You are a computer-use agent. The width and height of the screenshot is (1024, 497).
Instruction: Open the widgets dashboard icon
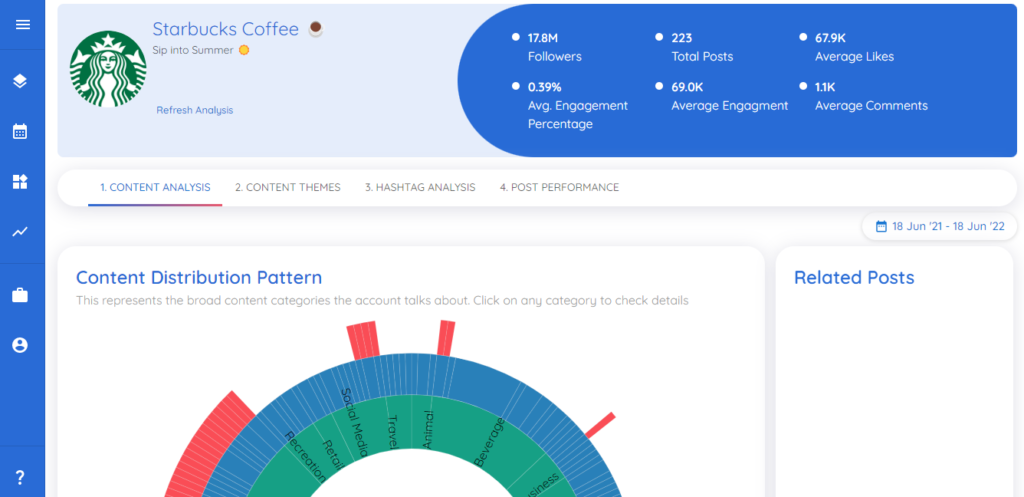pos(20,182)
